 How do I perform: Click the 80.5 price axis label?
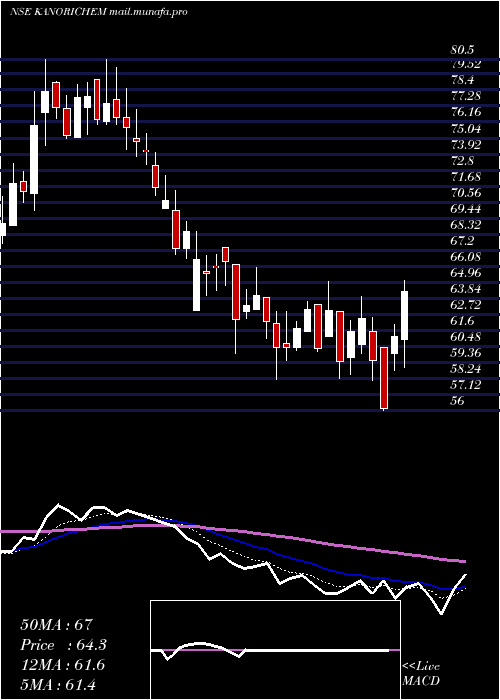pos(463,50)
